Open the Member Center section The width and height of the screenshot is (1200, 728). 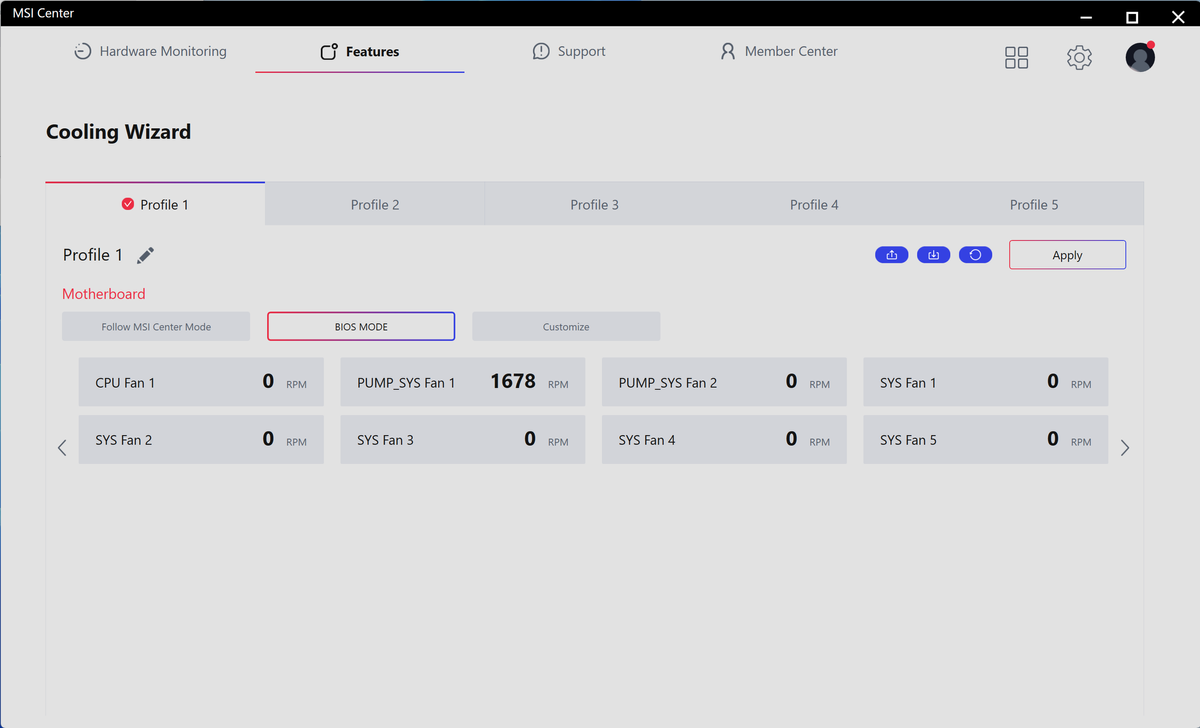tap(779, 51)
